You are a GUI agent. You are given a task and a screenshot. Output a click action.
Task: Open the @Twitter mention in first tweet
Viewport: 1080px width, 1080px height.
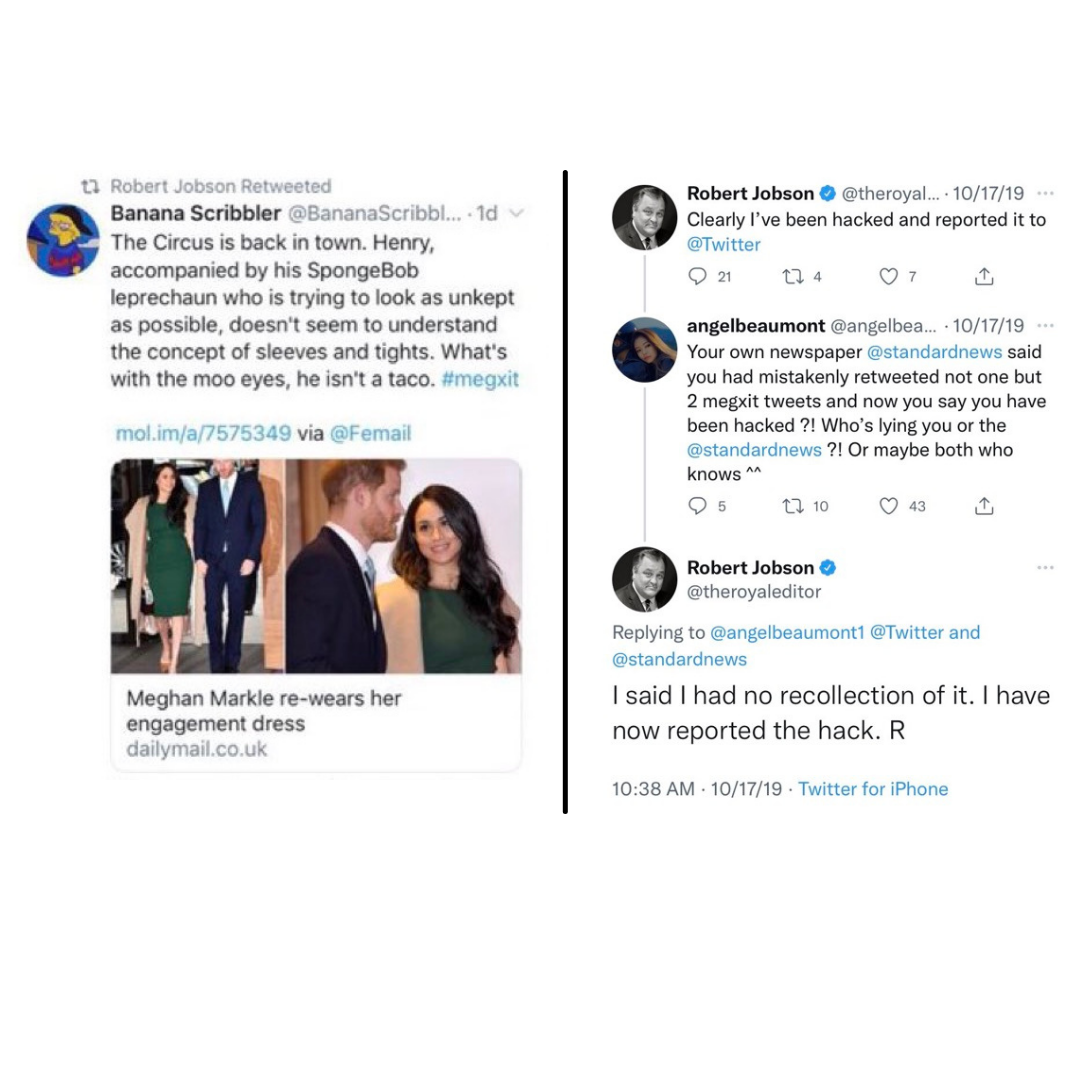coord(723,245)
